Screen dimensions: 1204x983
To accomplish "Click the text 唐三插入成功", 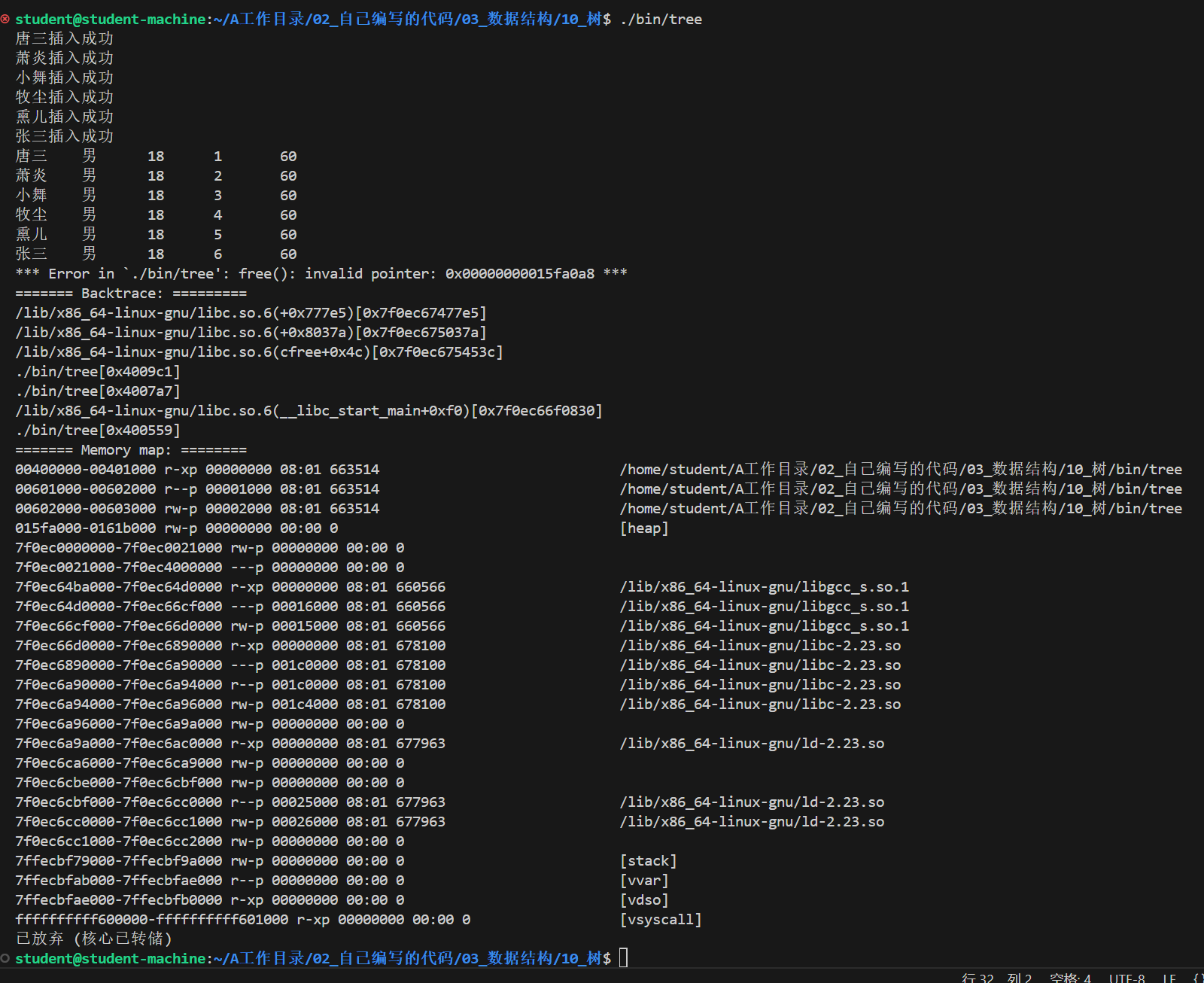I will 65,38.
